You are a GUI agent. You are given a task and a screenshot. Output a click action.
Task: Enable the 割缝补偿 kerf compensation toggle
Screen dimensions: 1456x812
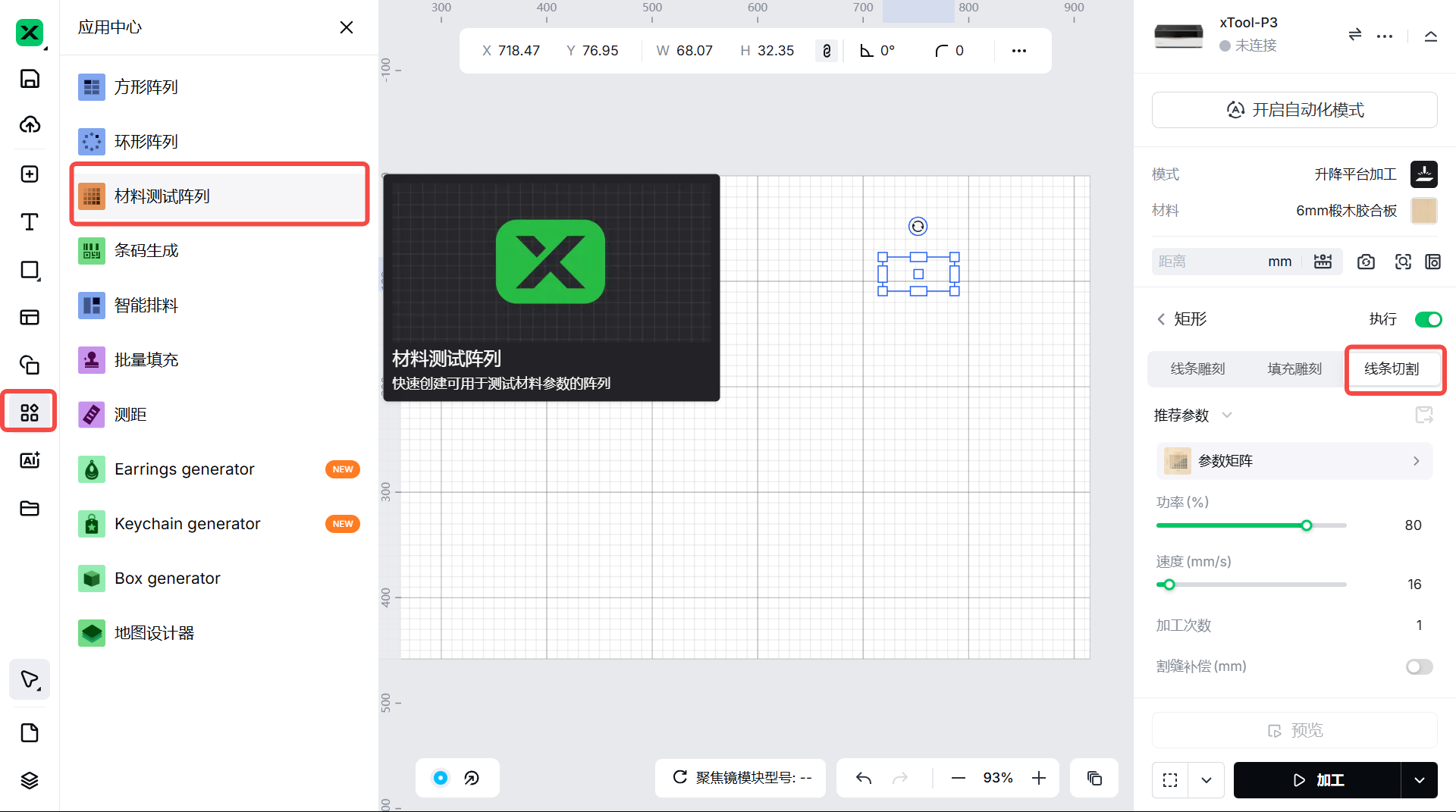click(x=1419, y=666)
